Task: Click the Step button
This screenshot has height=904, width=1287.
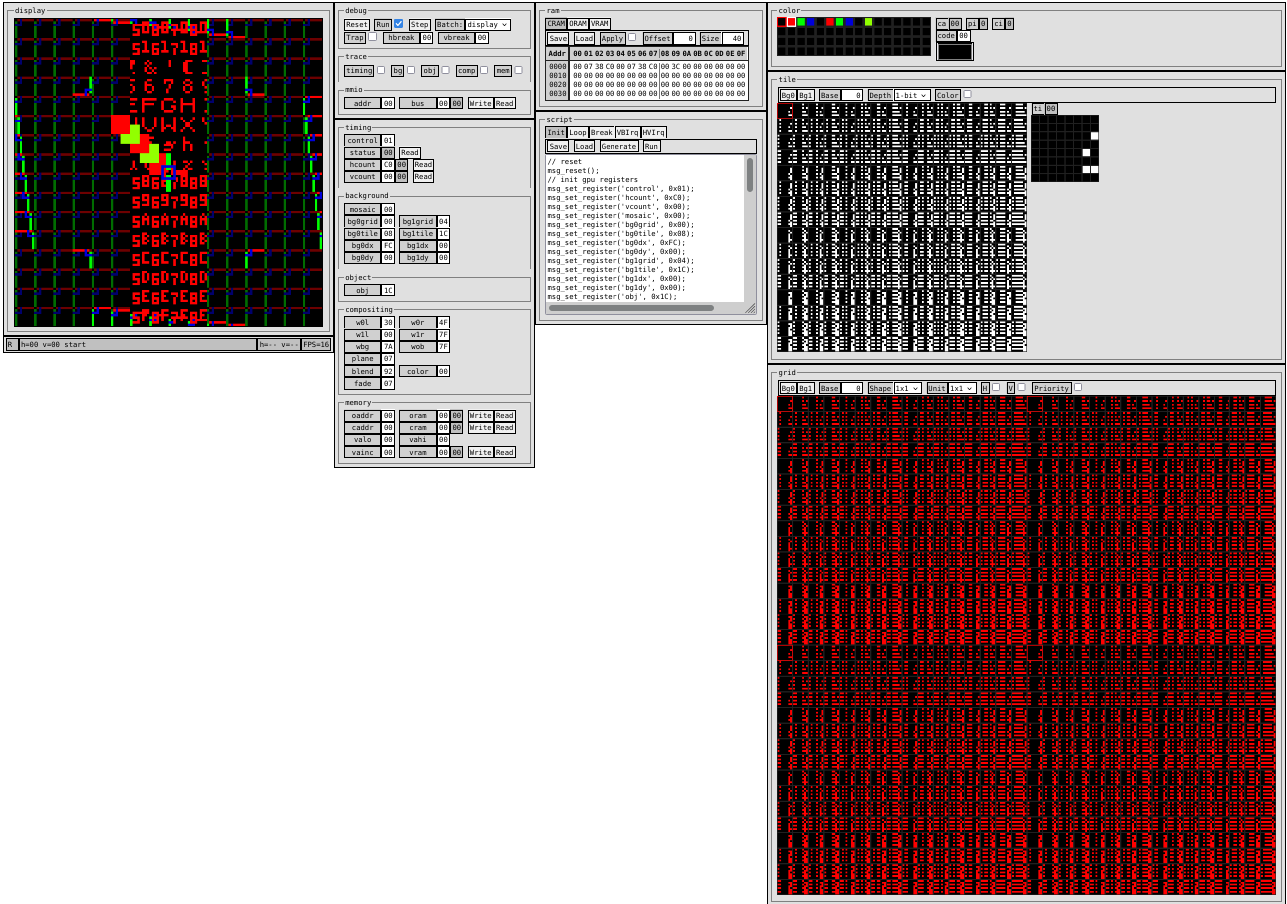Action: (x=420, y=25)
